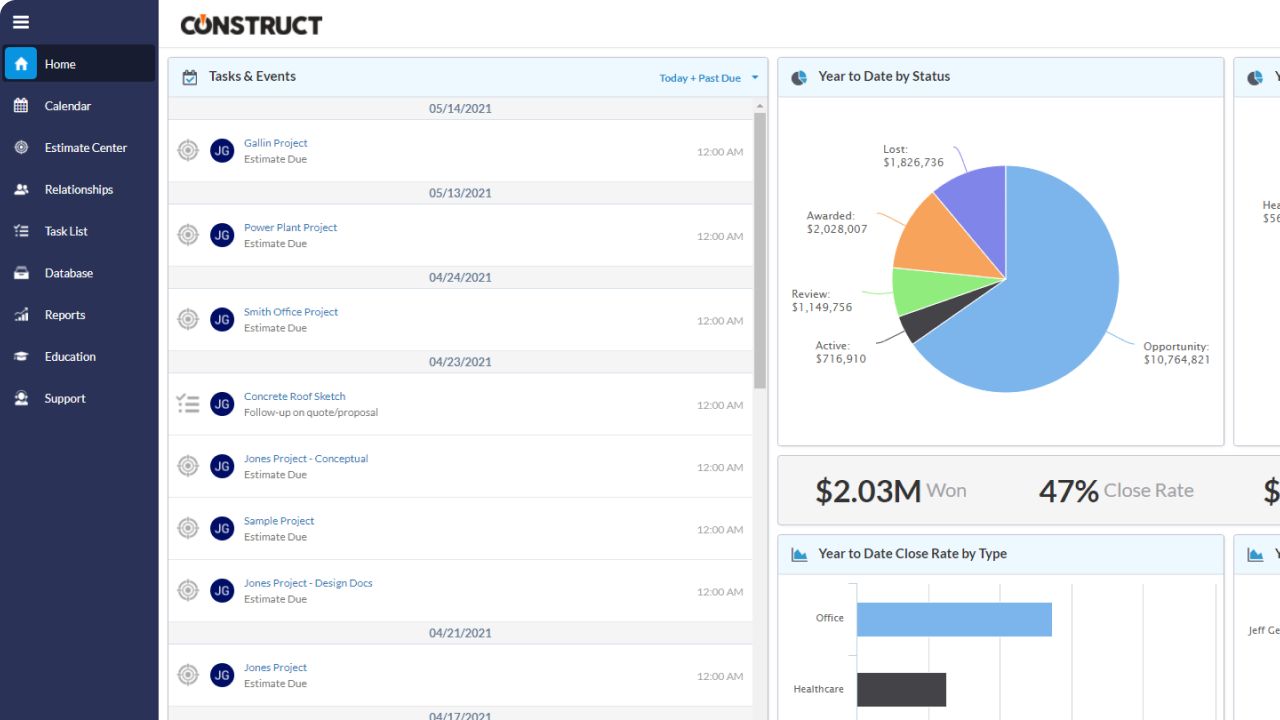
Task: Open Relationships in the sidebar
Action: (x=21, y=189)
